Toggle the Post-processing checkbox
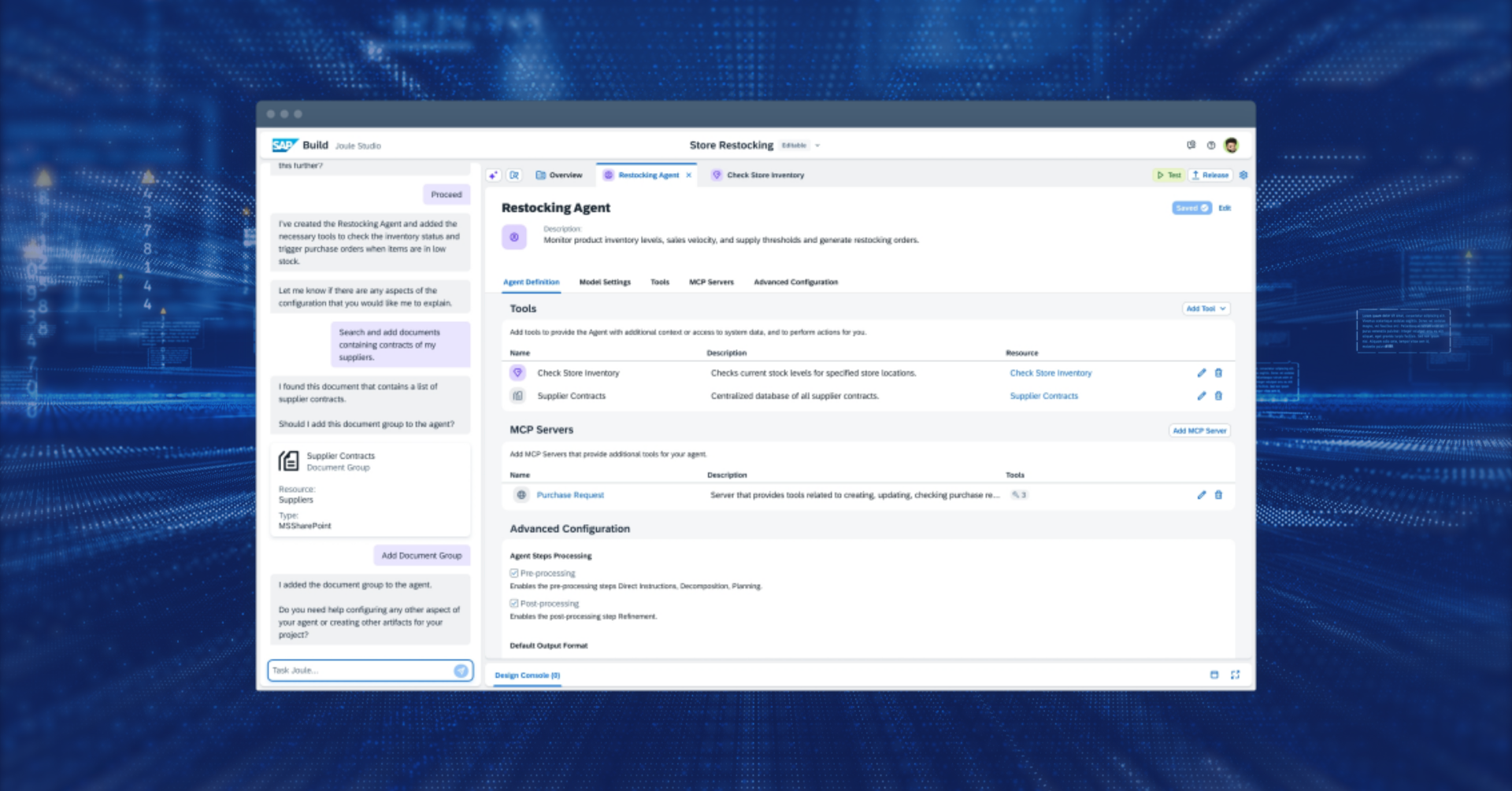This screenshot has width=1512, height=791. [x=514, y=604]
